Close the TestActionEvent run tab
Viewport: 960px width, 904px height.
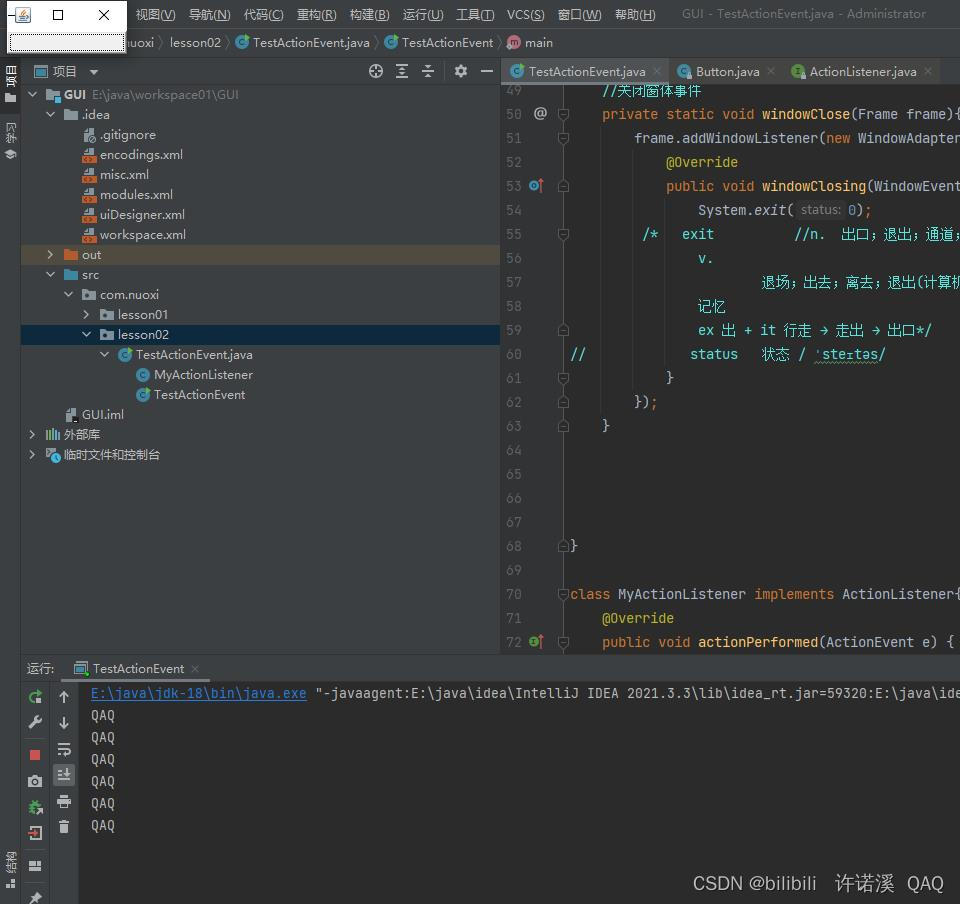(195, 669)
